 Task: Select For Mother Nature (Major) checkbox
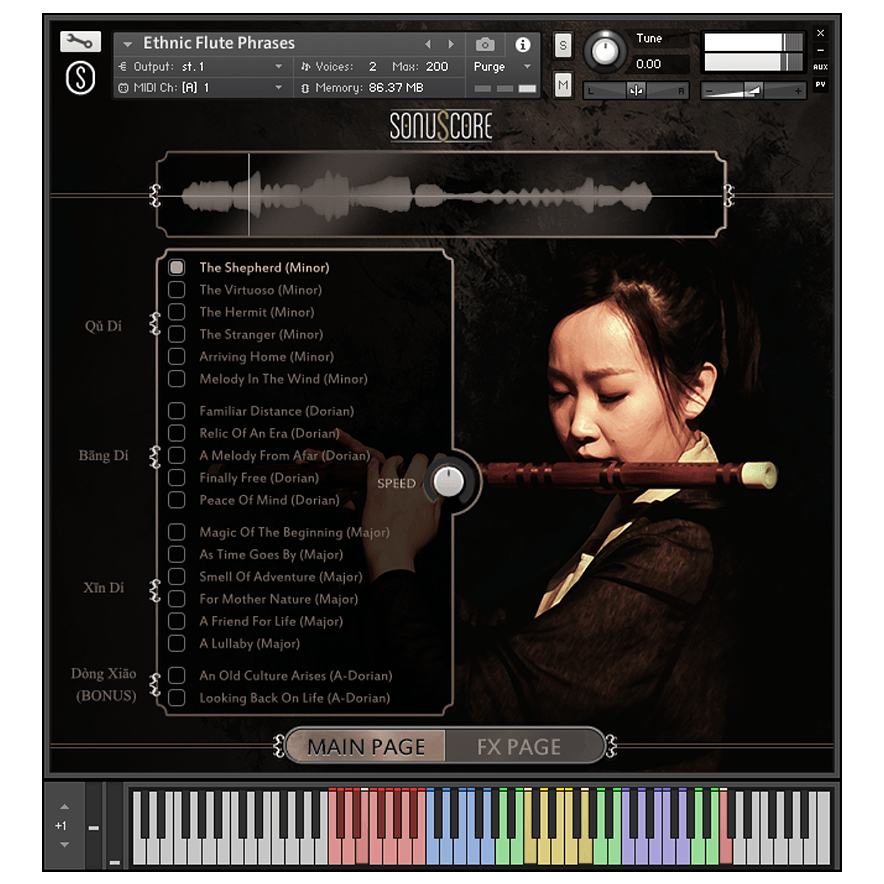click(x=176, y=599)
